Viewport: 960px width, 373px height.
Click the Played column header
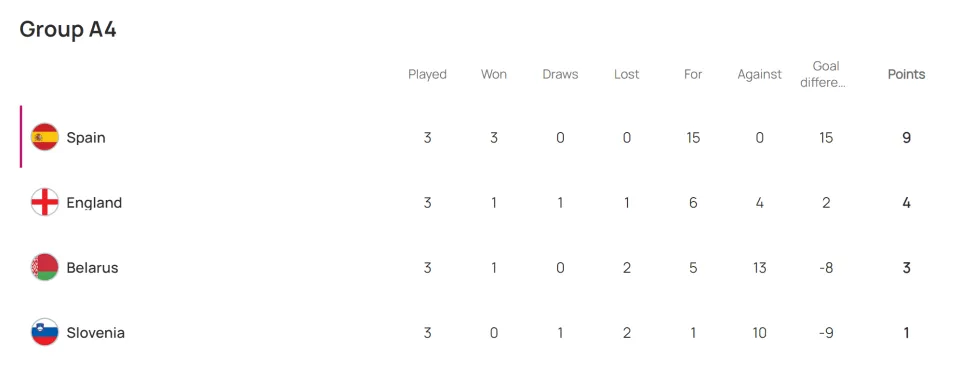tap(427, 75)
